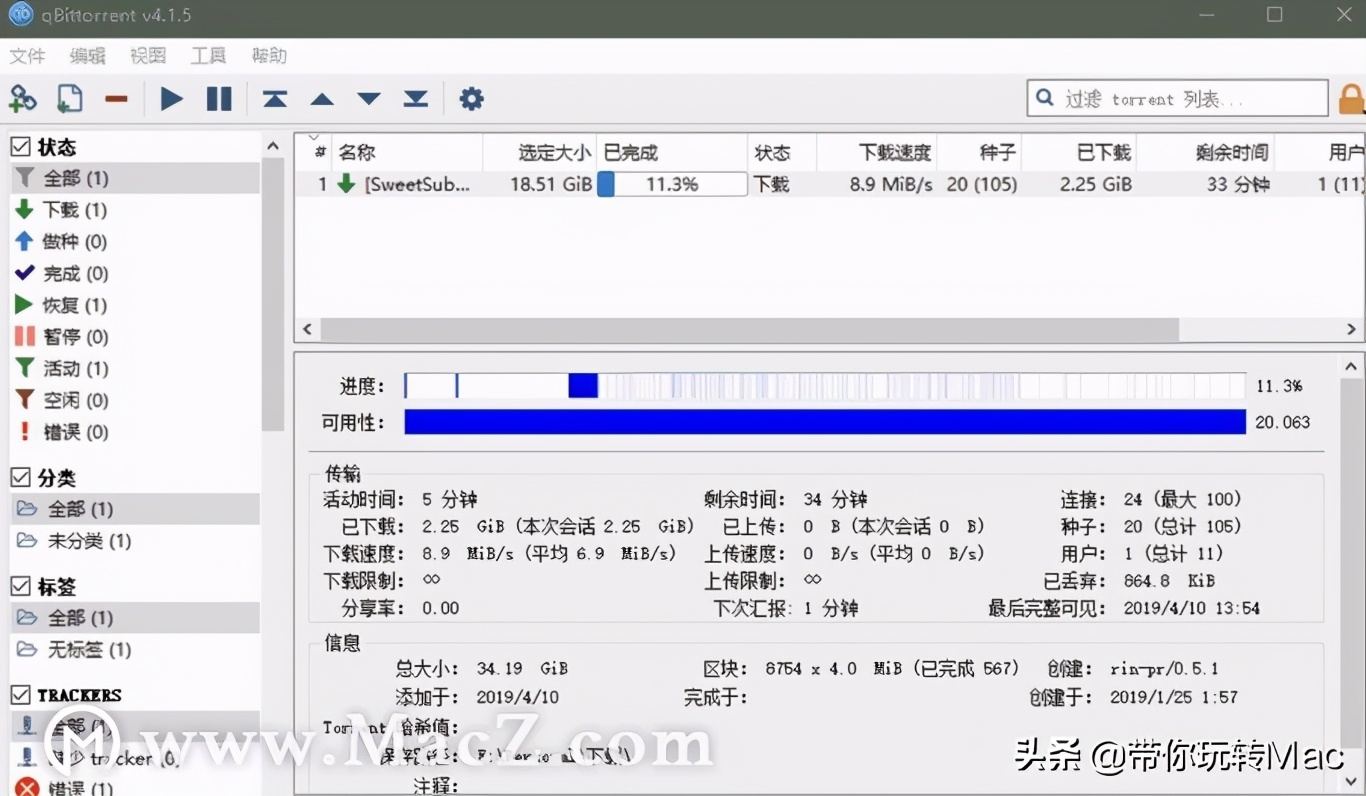Viewport: 1366px width, 796px height.
Task: Open the Add torrent file icon
Action: click(68, 98)
